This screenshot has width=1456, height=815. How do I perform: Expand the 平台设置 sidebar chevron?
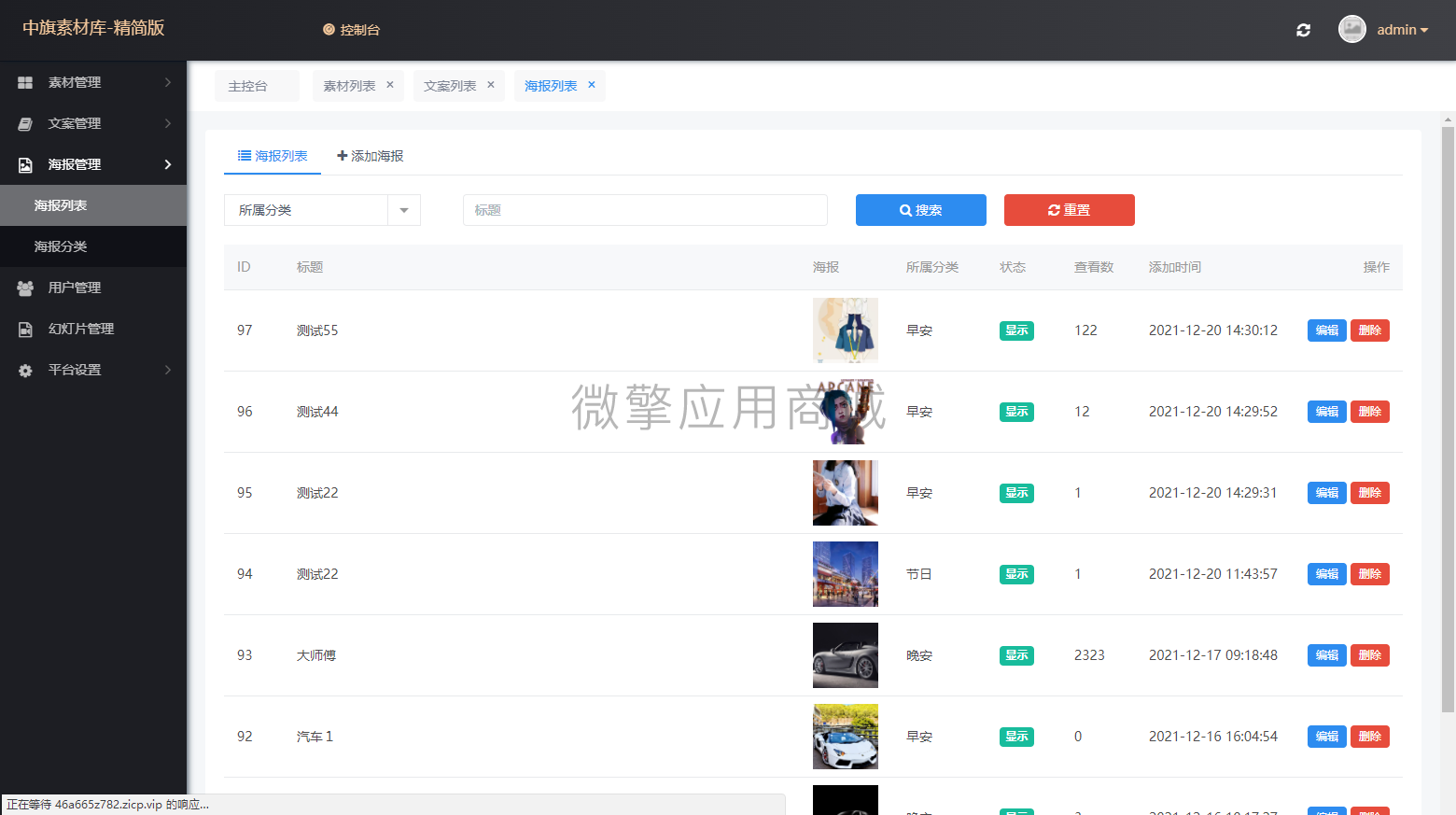[x=168, y=370]
